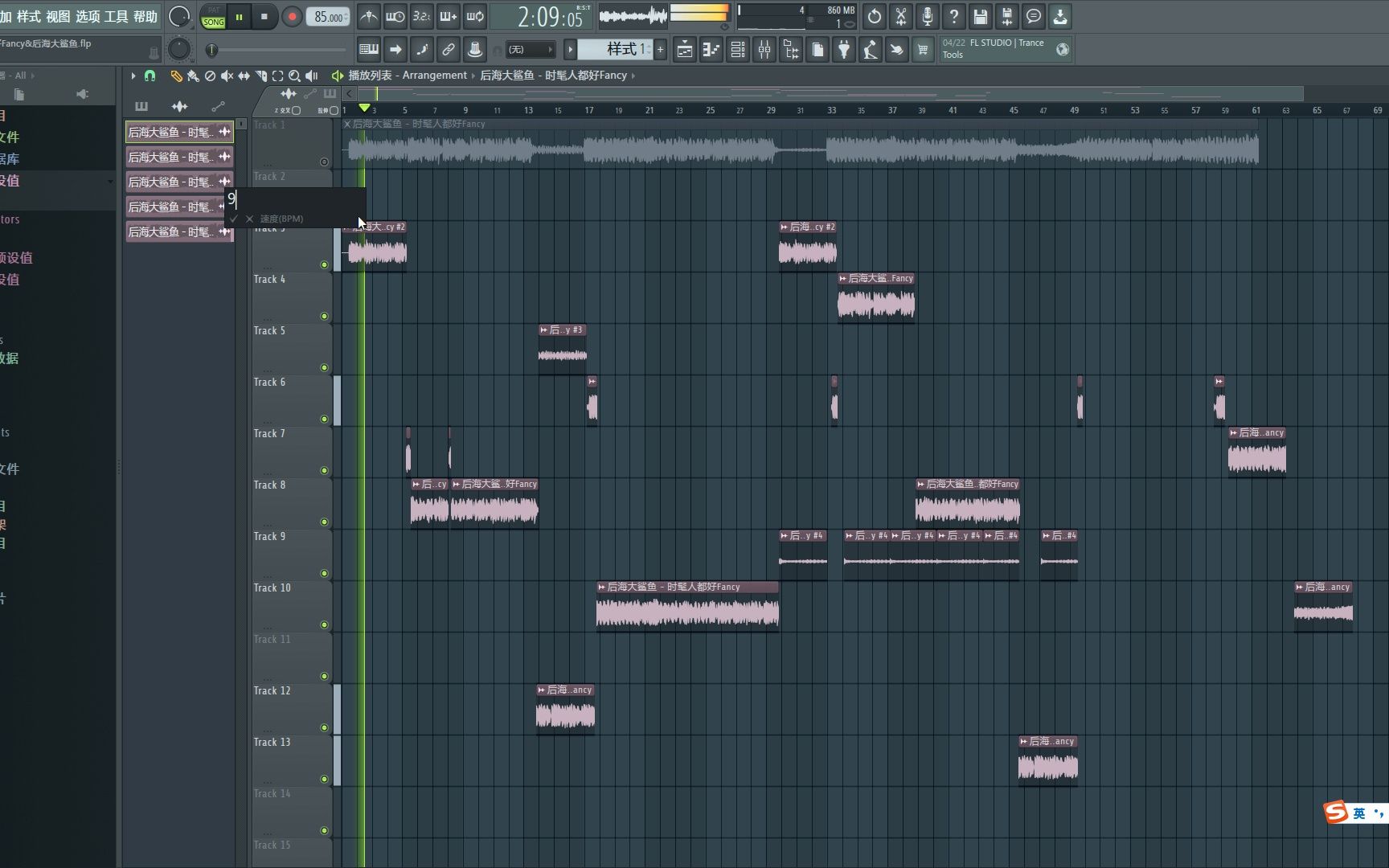
Task: Open the plugin picker plug icon
Action: (x=844, y=50)
